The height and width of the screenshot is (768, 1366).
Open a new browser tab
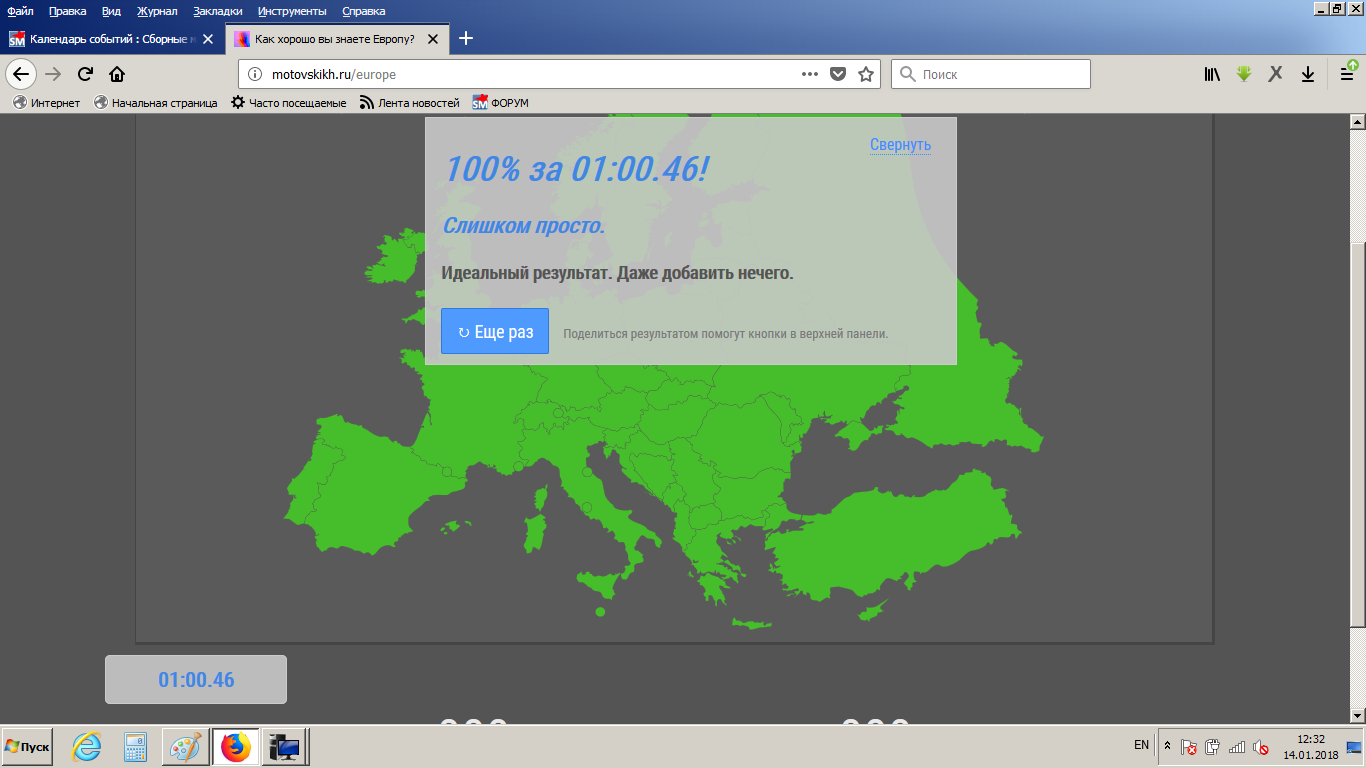coord(466,39)
